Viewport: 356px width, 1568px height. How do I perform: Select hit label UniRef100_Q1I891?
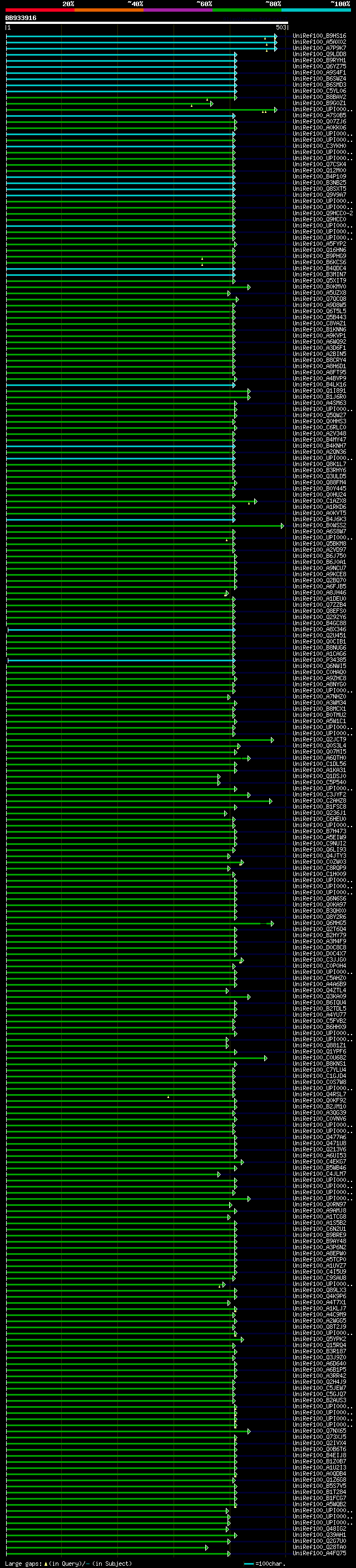coord(319,391)
